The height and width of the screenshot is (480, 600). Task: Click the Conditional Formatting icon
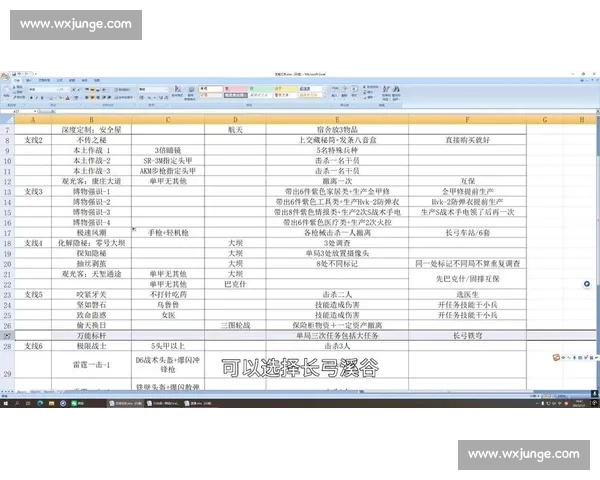tap(177, 90)
